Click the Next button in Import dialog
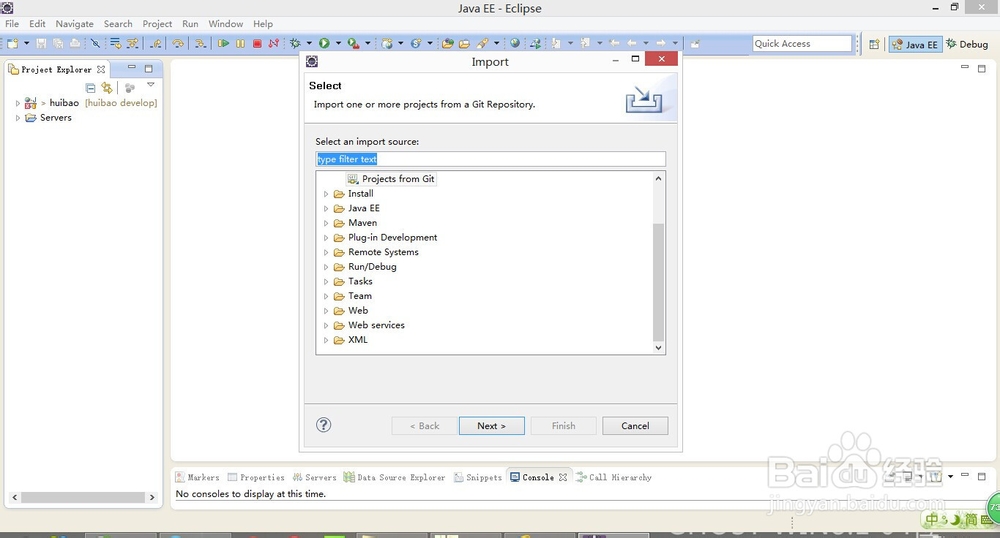 tap(492, 426)
